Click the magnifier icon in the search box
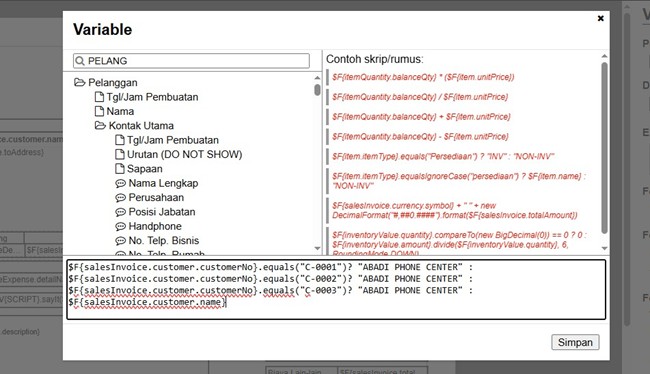This screenshot has height=374, width=650. (x=80, y=61)
